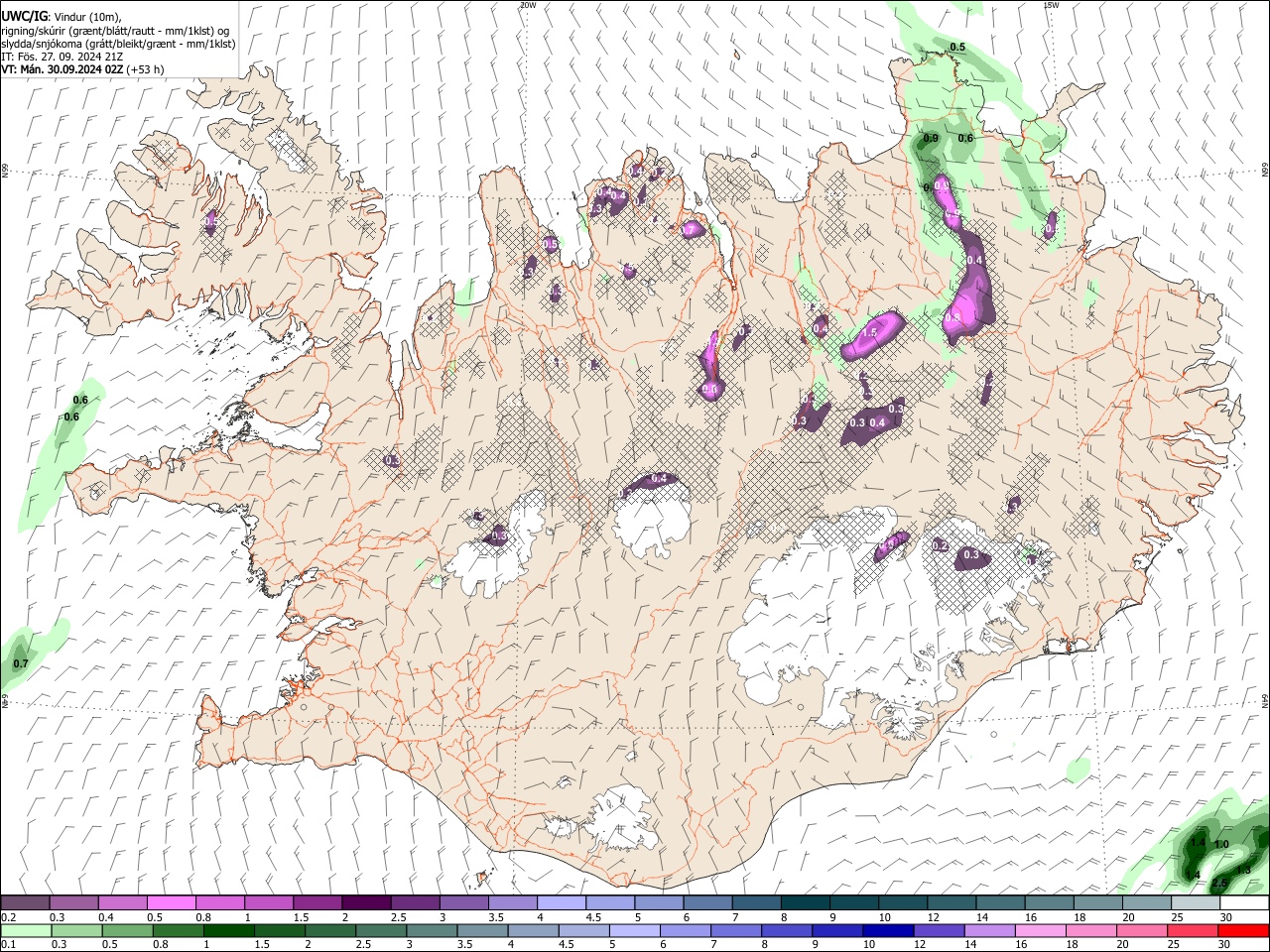Click upper legend swatch between 0.8 and 1
Image resolution: width=1270 pixels, height=952 pixels.
coord(219,903)
